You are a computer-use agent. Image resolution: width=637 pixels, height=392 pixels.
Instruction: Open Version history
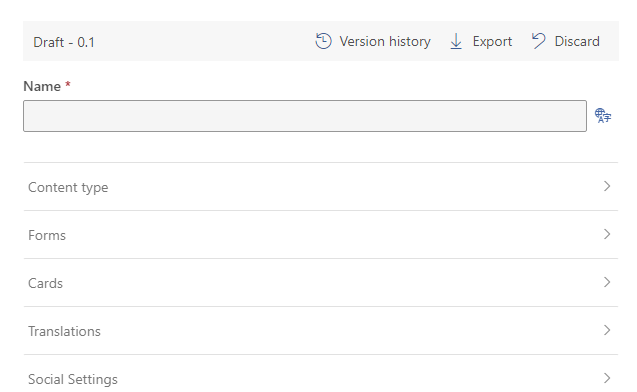(373, 41)
